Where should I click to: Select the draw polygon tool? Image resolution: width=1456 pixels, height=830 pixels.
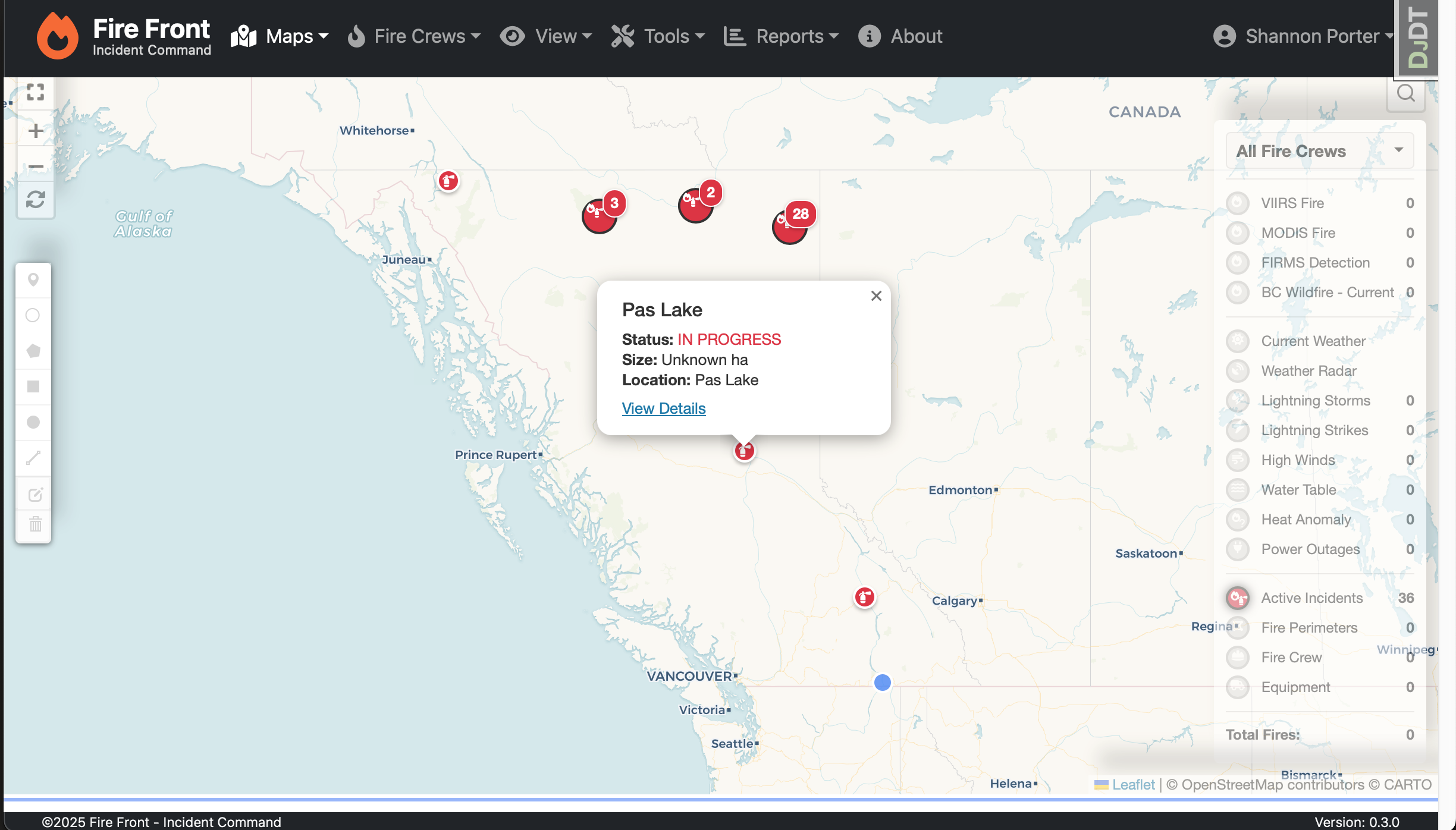pos(33,351)
